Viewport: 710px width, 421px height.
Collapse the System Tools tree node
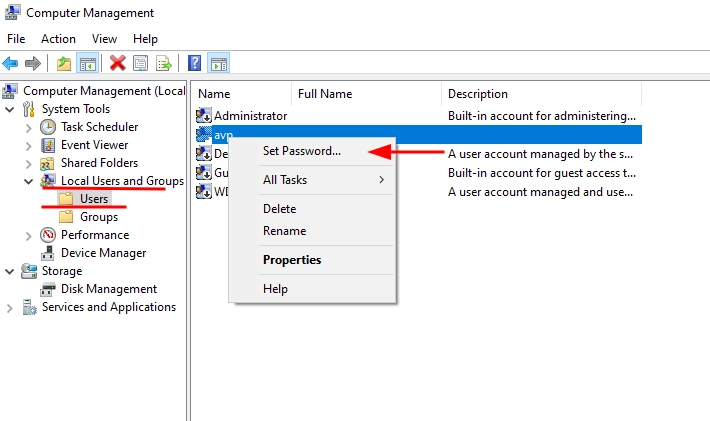[11, 109]
